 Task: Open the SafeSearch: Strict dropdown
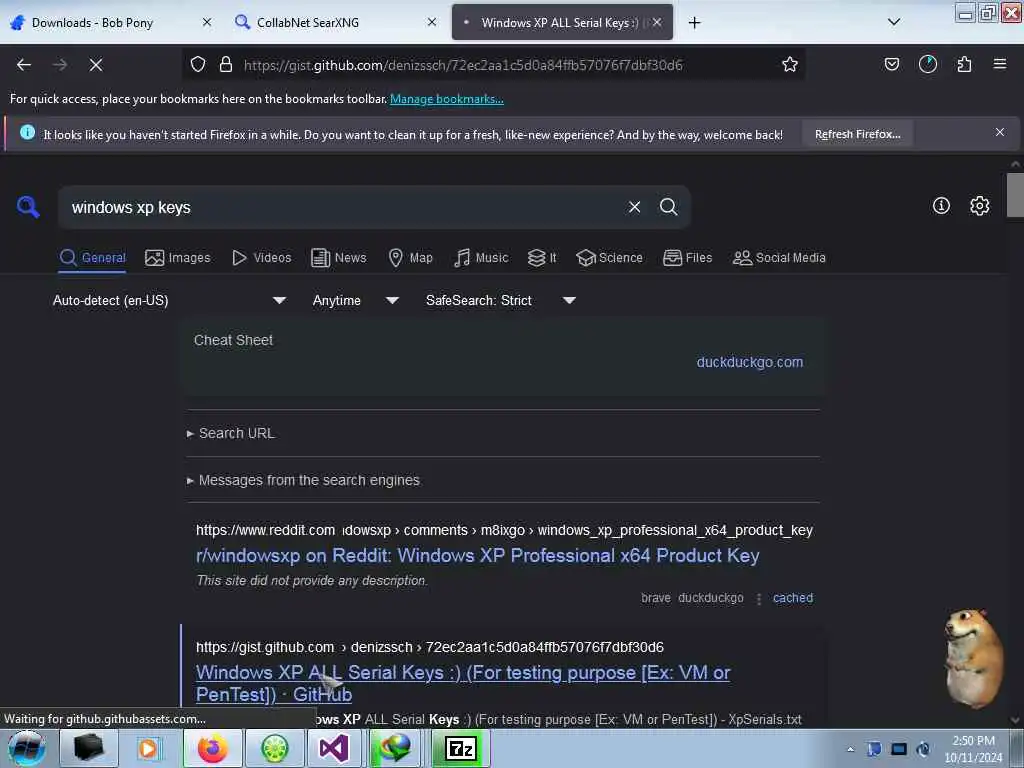pyautogui.click(x=500, y=300)
